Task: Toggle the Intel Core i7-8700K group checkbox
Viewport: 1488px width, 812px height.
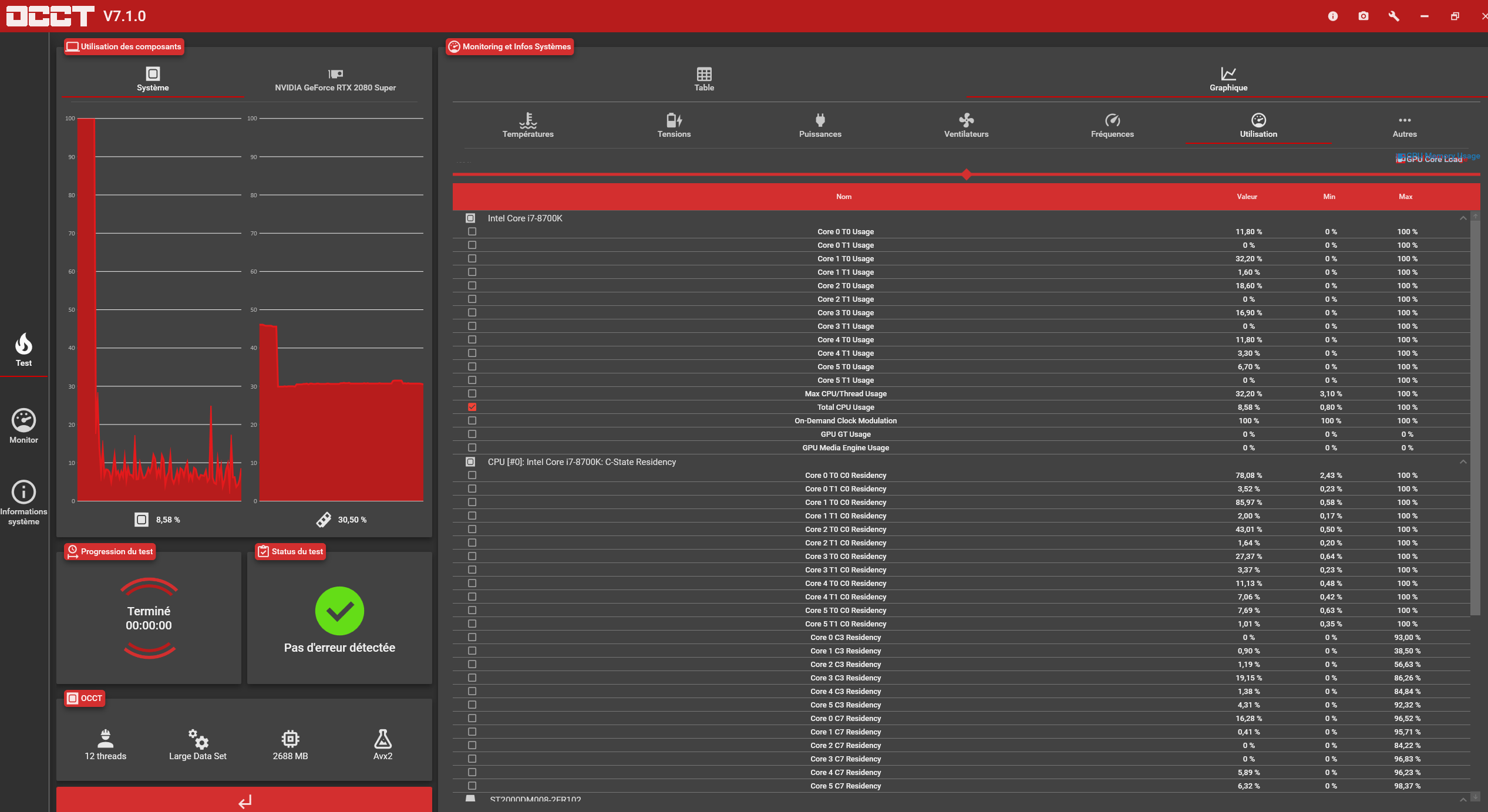Action: click(470, 218)
